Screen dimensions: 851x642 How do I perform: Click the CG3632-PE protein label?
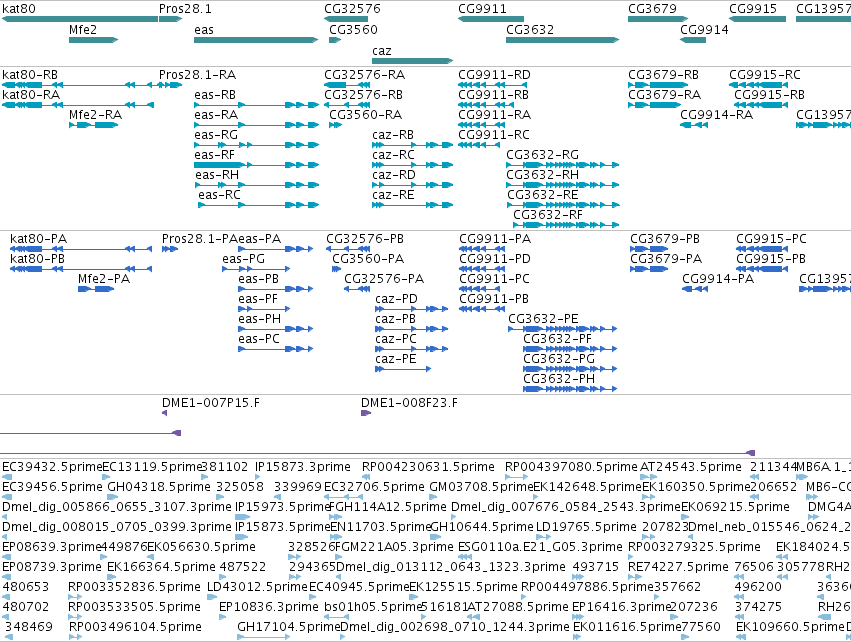(543, 319)
